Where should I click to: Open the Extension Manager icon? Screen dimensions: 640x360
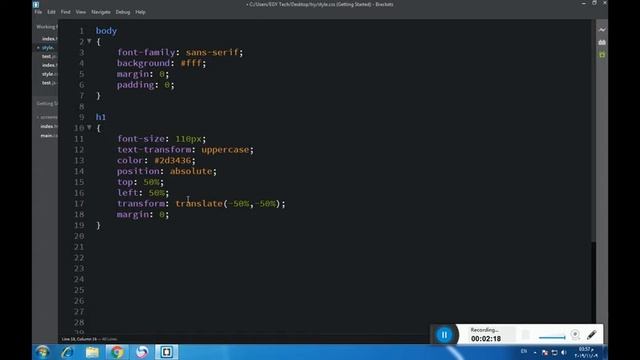coord(602,42)
